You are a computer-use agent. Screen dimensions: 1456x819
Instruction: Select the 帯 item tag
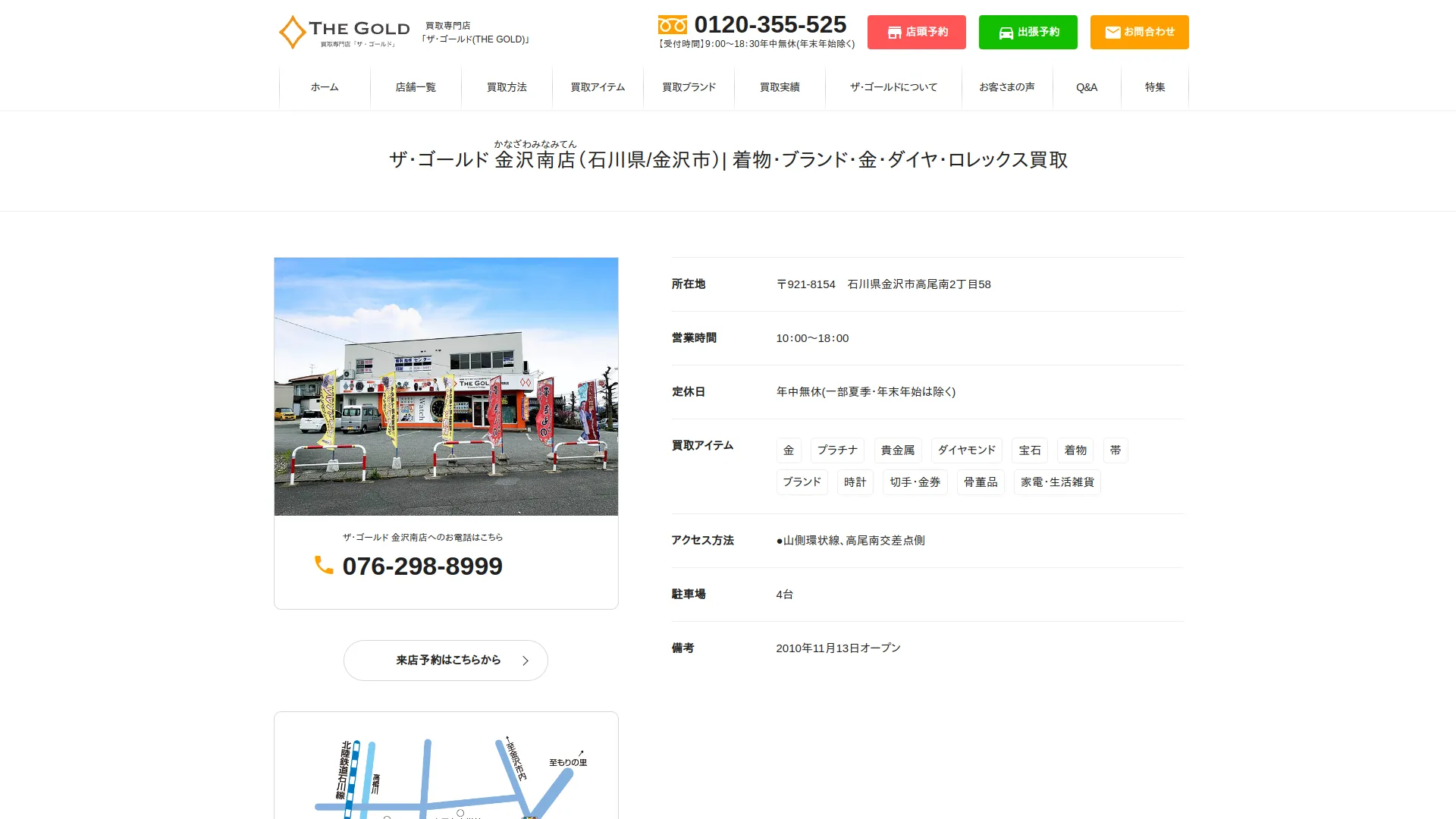point(1116,450)
